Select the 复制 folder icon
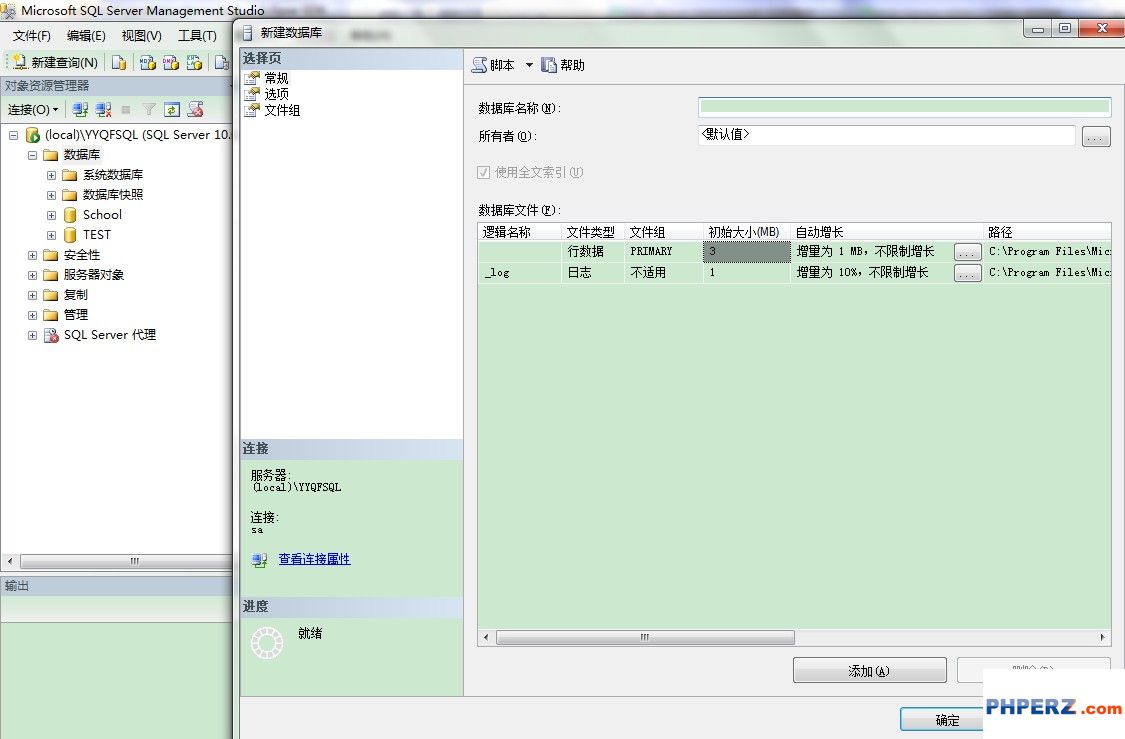 point(50,296)
